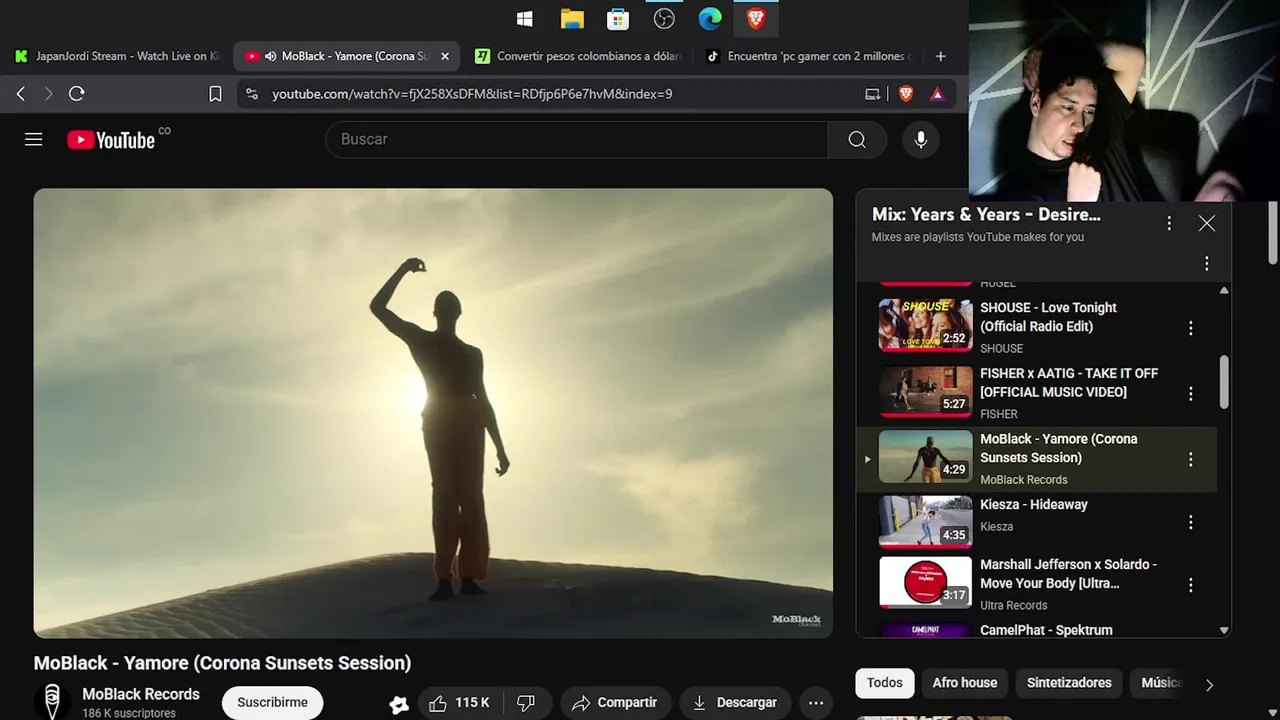Open a new browser tab
The height and width of the screenshot is (720, 1280).
(x=940, y=56)
